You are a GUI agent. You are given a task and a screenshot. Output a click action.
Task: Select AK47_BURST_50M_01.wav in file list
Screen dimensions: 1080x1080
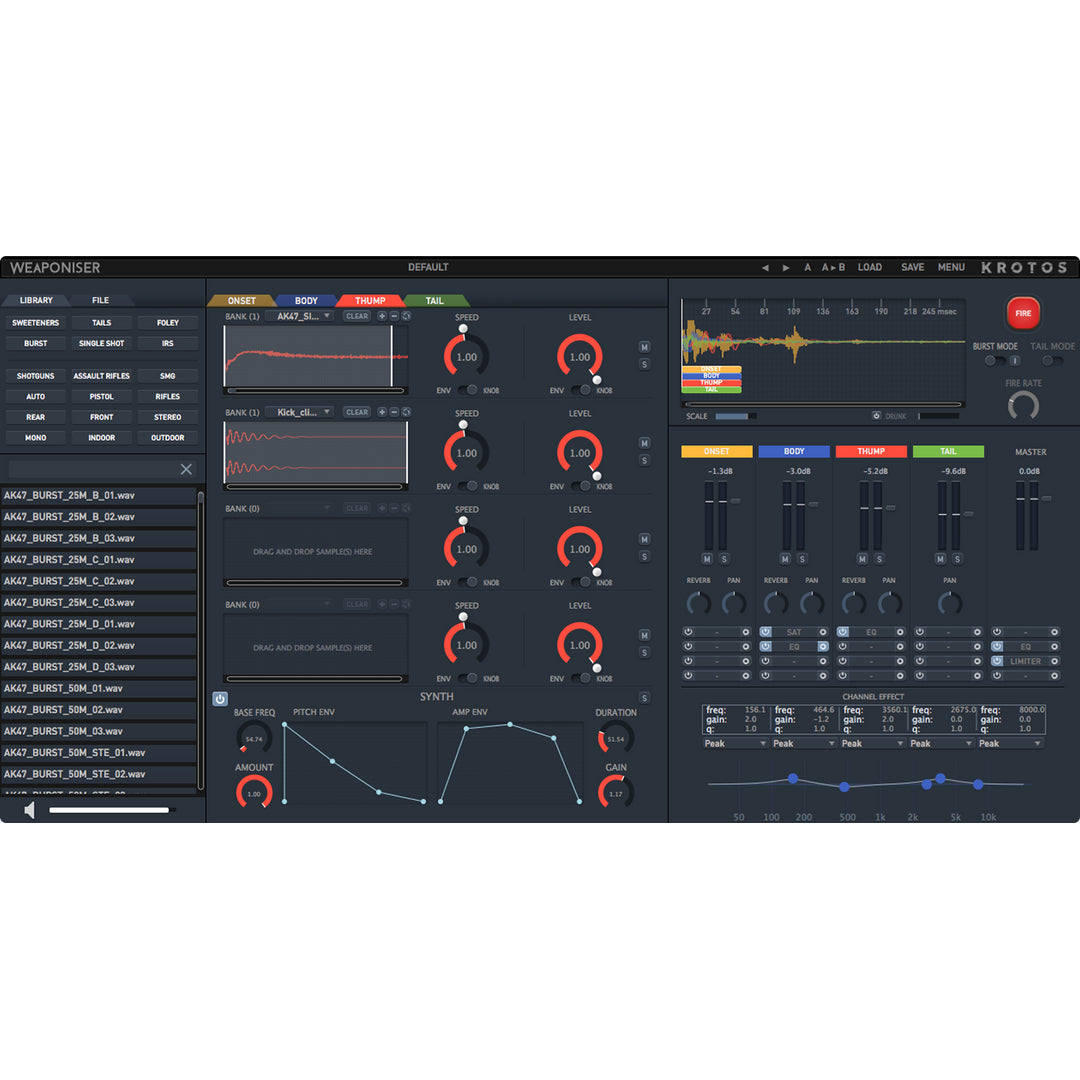click(98, 689)
